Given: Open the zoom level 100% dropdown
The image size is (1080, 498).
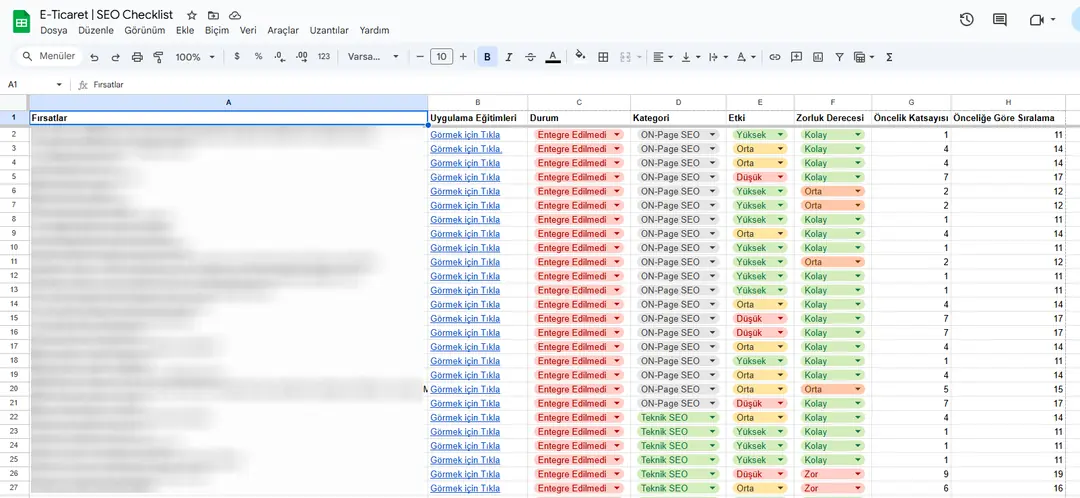Looking at the screenshot, I should pyautogui.click(x=194, y=57).
